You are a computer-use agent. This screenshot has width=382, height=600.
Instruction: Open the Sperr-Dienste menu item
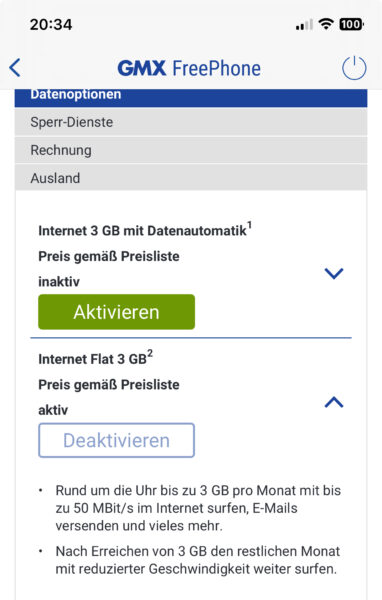tap(191, 122)
